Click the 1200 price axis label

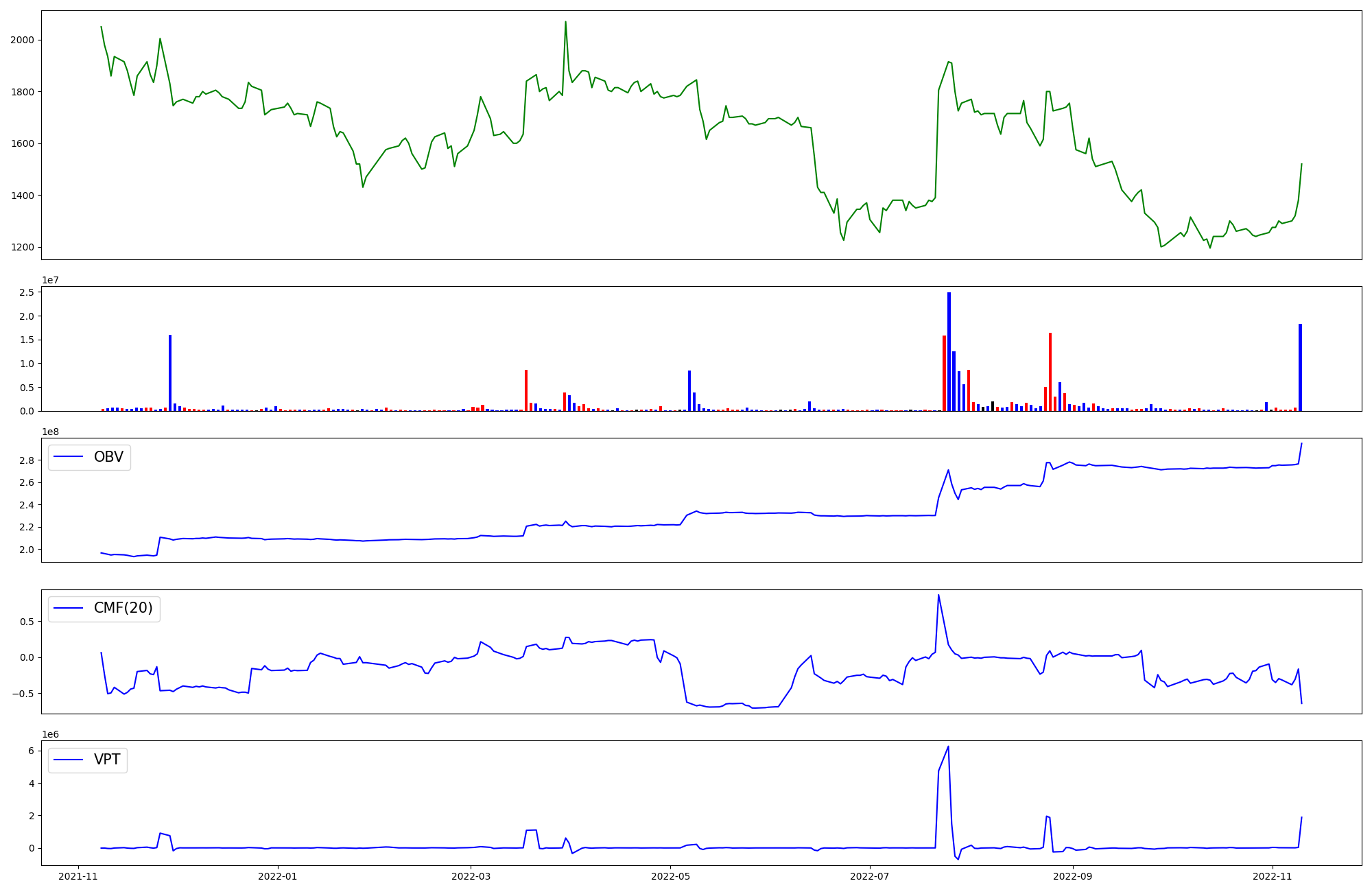(22, 247)
